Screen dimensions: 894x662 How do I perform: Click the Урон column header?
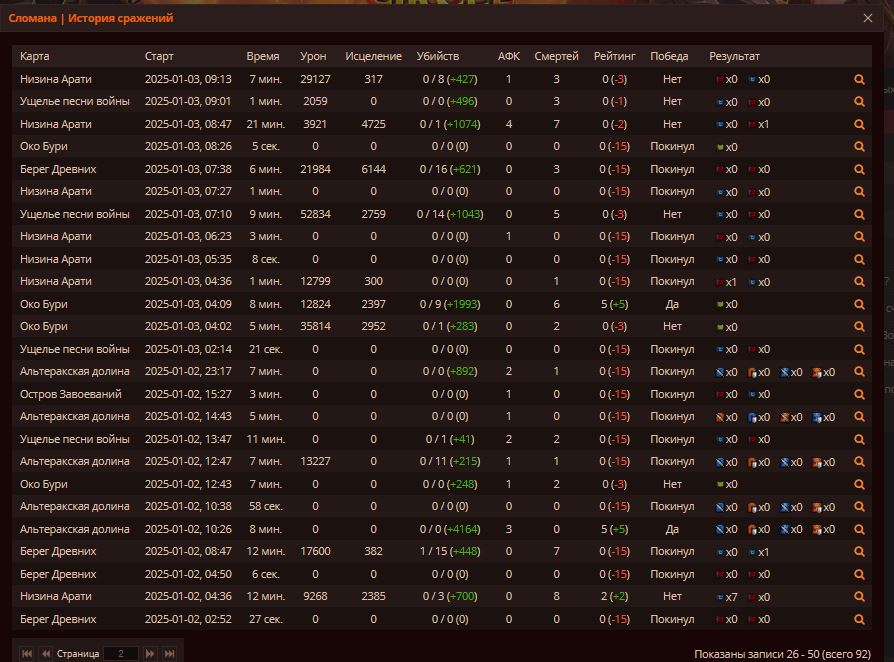[313, 56]
